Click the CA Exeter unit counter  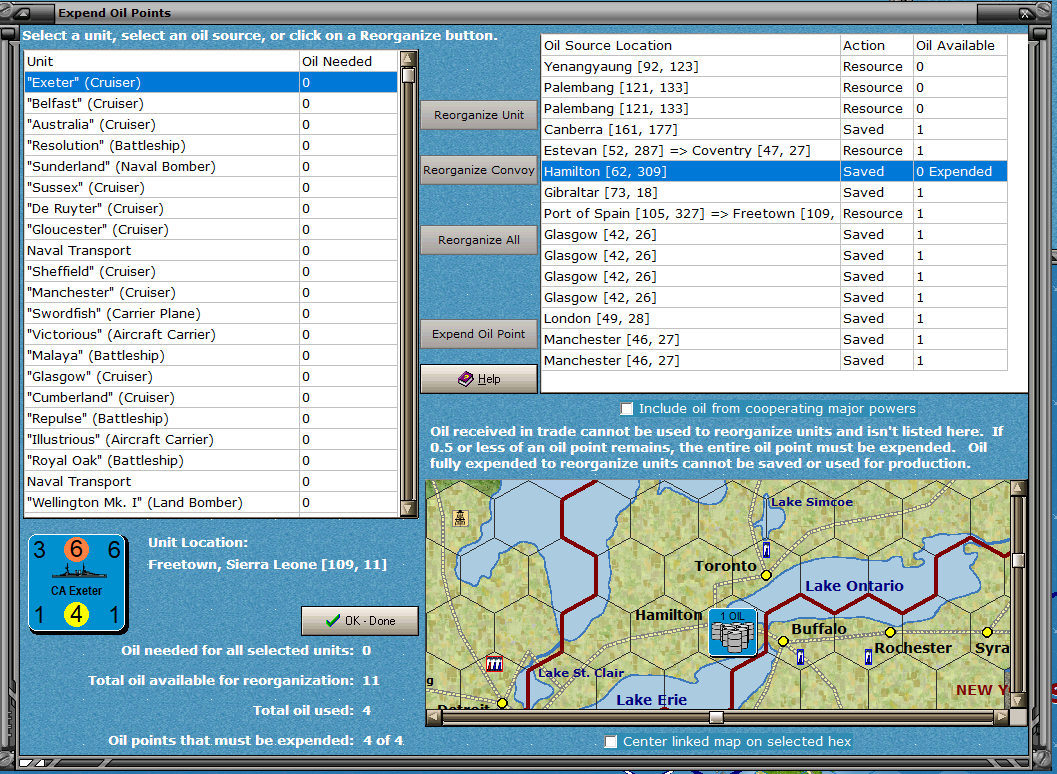pyautogui.click(x=77, y=583)
